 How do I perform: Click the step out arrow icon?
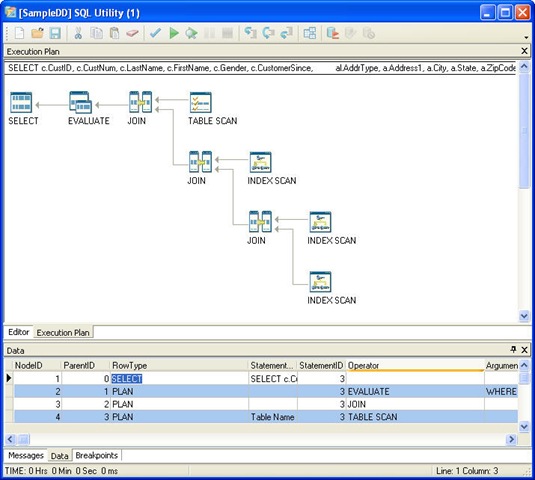[287, 33]
